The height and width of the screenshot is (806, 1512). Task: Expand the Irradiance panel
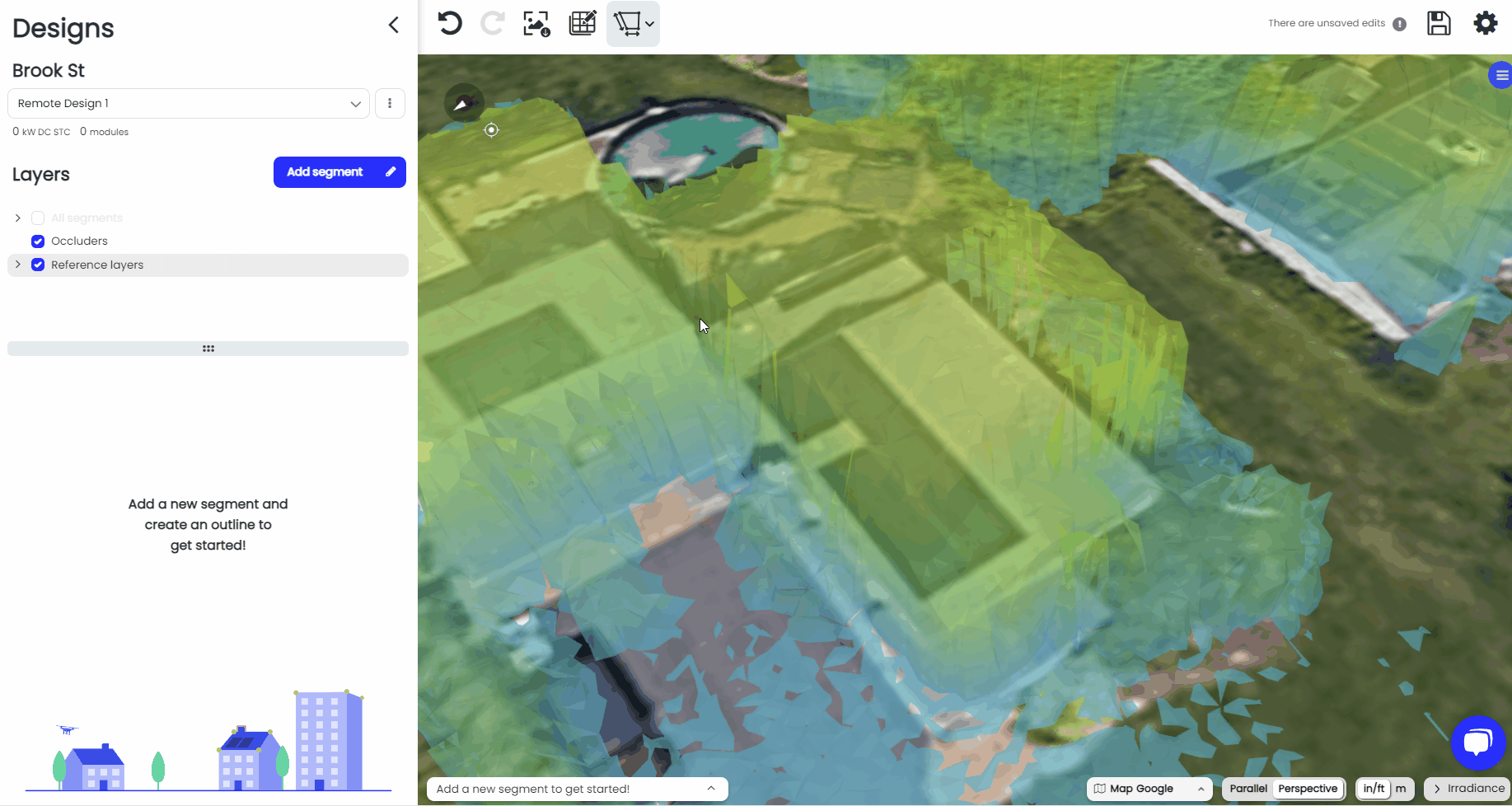point(1468,789)
